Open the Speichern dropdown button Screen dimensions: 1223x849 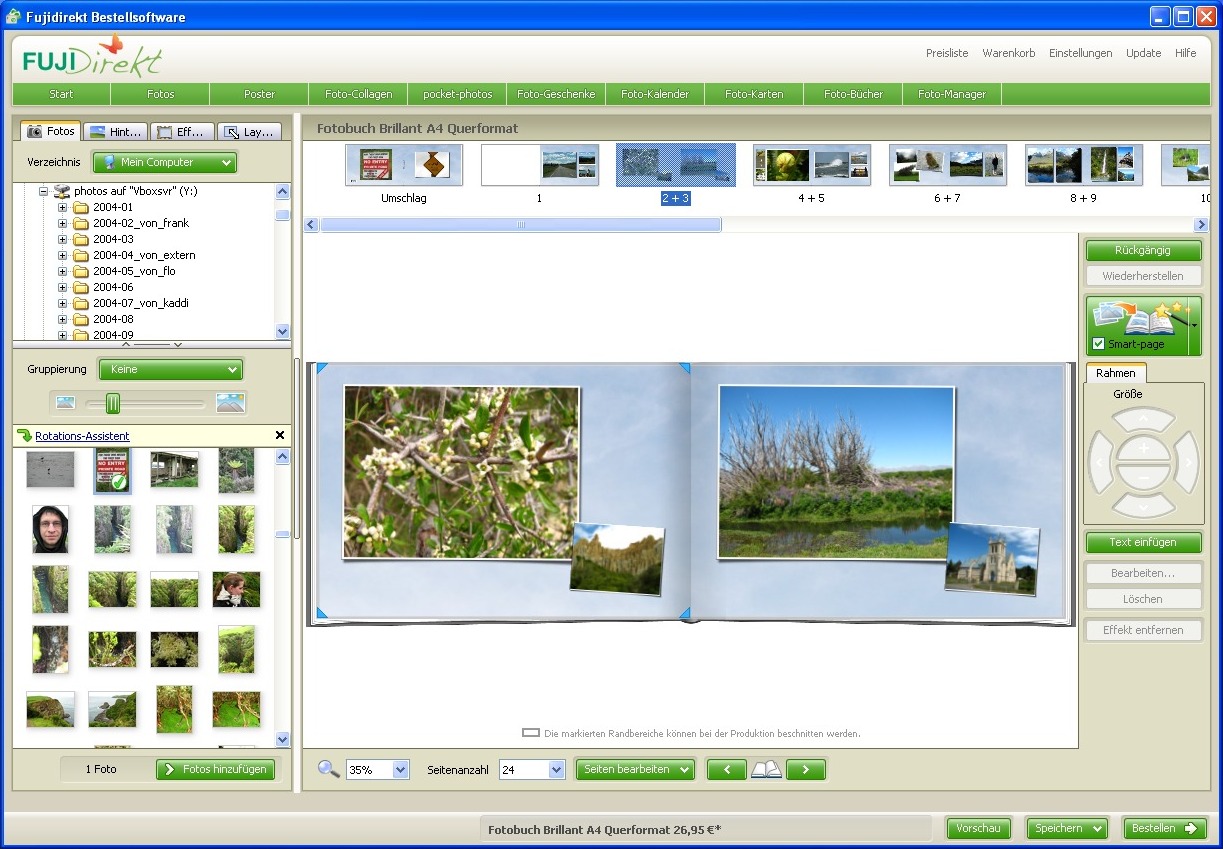(1067, 828)
